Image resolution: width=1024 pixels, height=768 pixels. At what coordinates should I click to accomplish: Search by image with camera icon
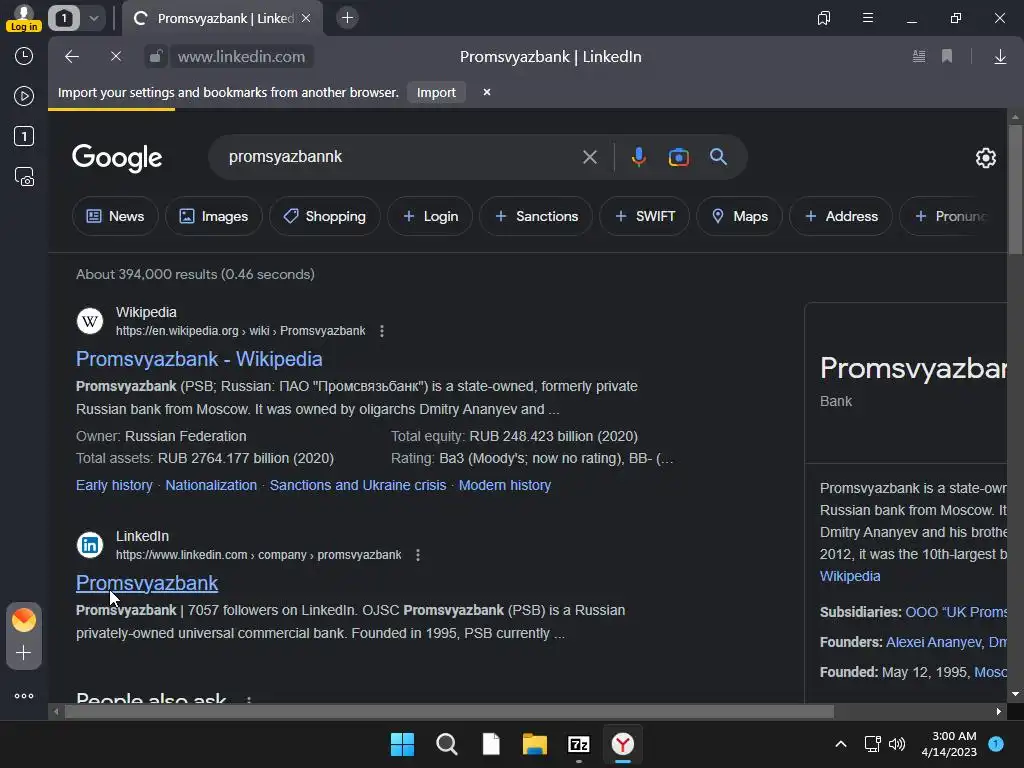coord(679,157)
